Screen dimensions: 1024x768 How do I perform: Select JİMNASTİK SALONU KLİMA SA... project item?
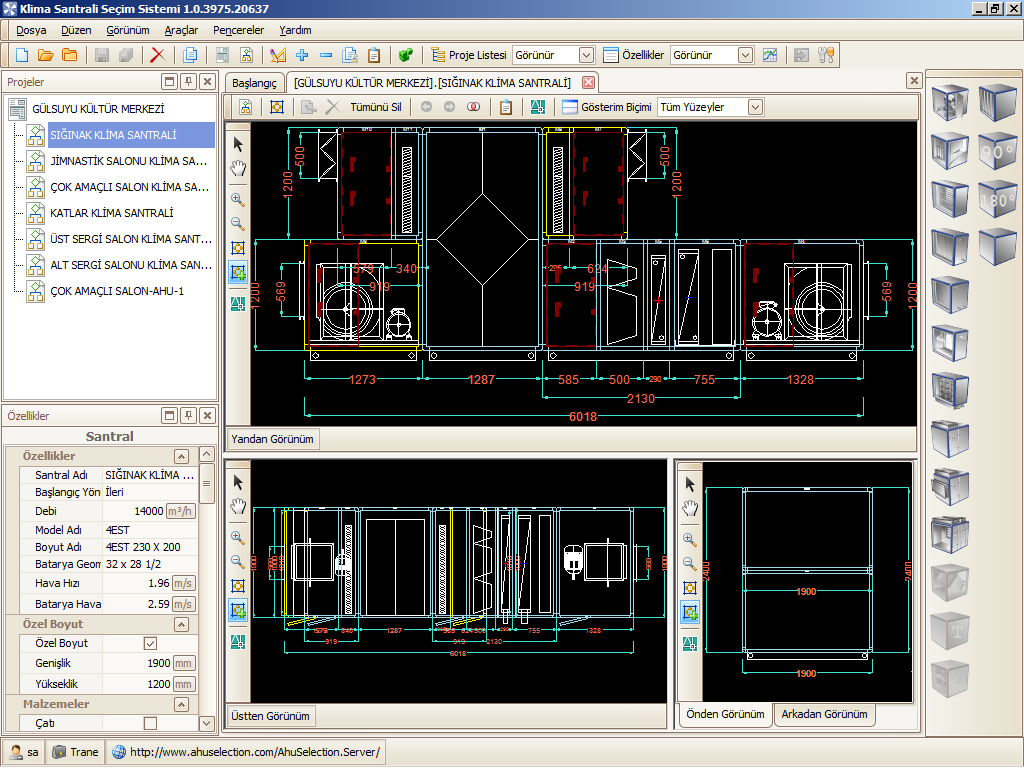pyautogui.click(x=128, y=161)
